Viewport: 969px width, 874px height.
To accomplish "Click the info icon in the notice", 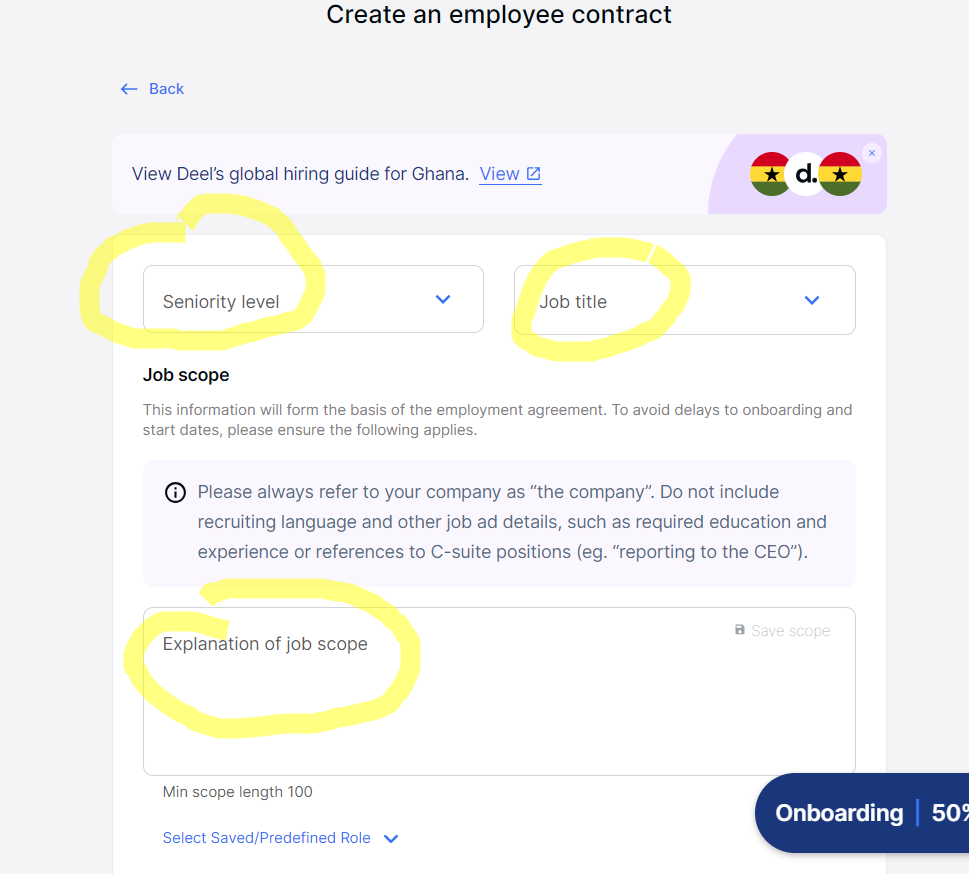I will [x=175, y=492].
